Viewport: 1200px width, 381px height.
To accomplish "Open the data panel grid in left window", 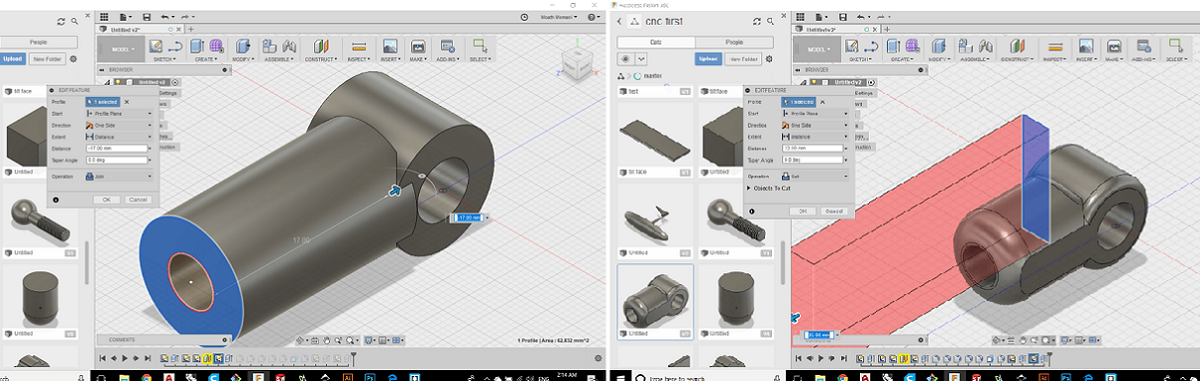I will click(104, 18).
